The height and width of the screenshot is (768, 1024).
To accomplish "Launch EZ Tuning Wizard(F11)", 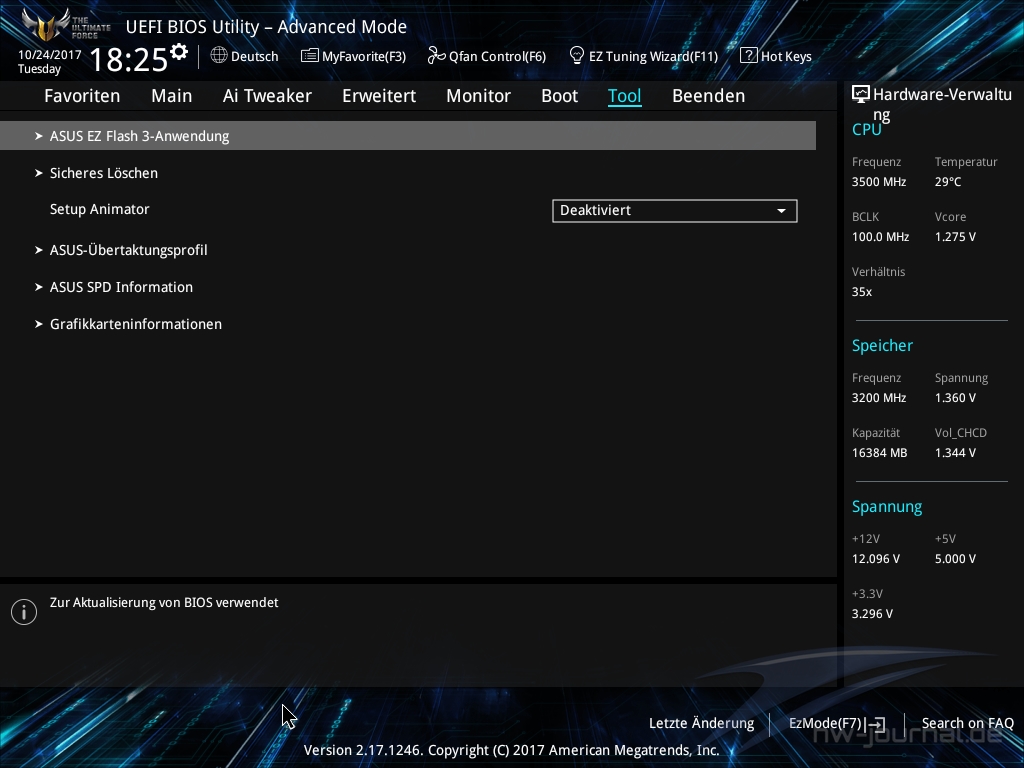I will pyautogui.click(x=643, y=56).
